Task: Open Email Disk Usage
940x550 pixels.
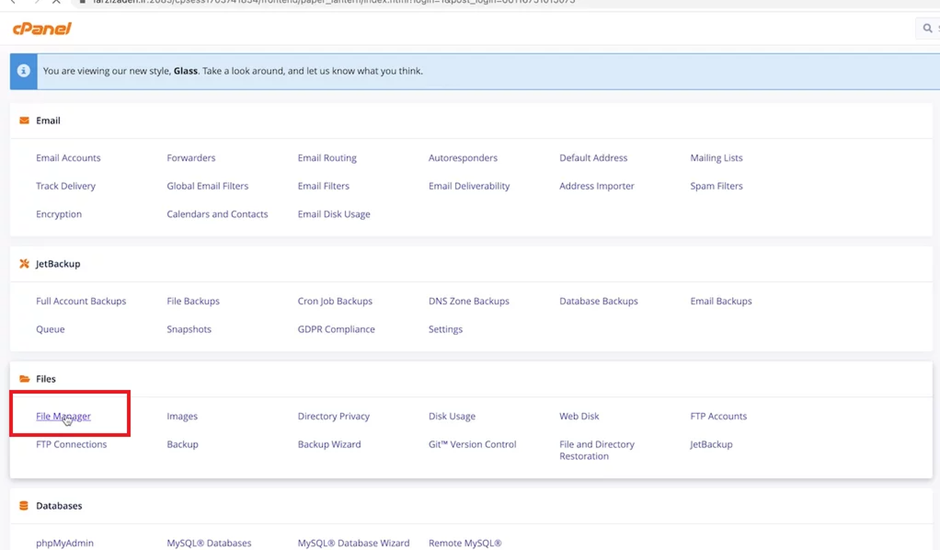Action: [x=334, y=214]
